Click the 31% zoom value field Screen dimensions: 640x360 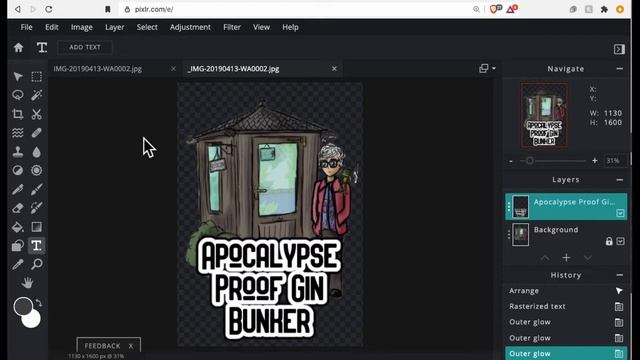pyautogui.click(x=614, y=161)
